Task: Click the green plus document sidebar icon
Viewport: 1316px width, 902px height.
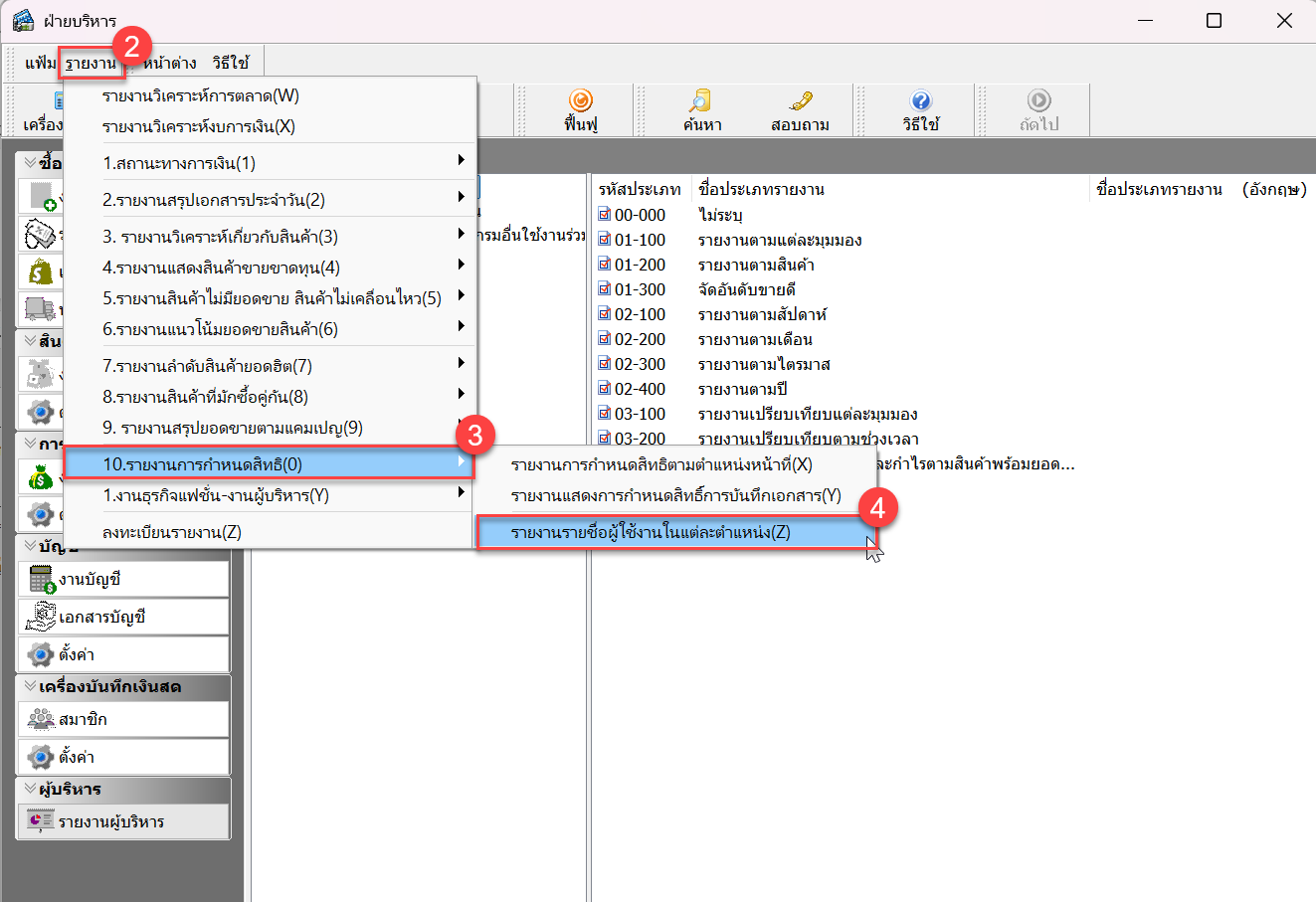Action: tap(41, 197)
